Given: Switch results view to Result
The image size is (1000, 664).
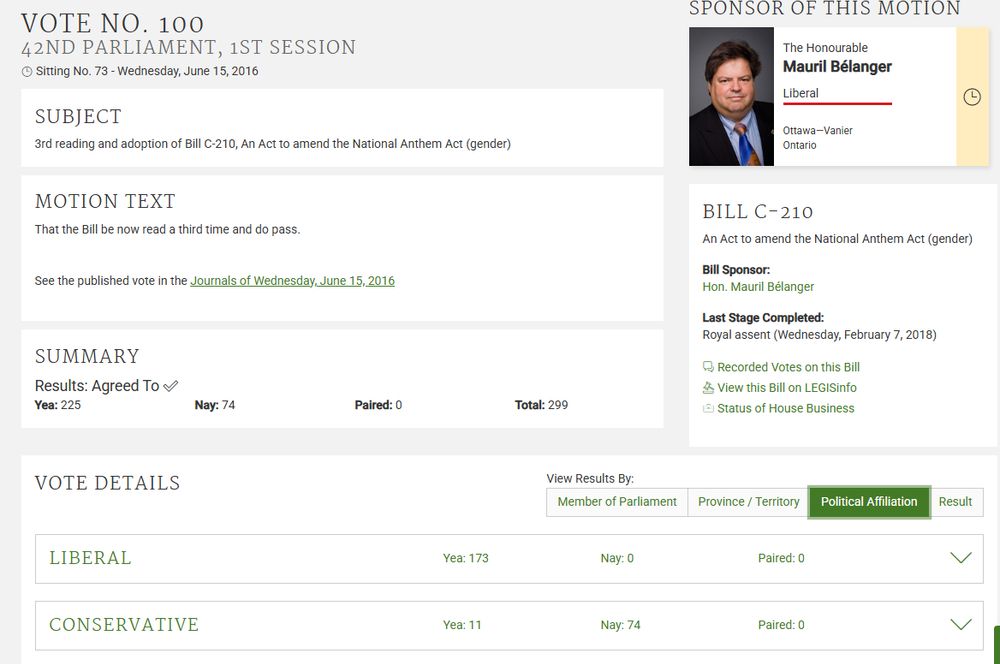Looking at the screenshot, I should click(955, 502).
